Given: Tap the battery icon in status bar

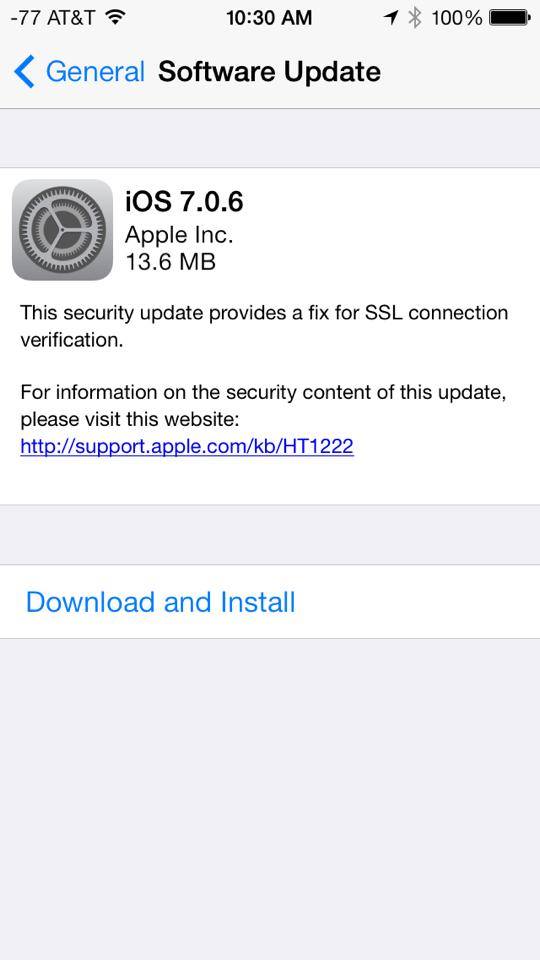Looking at the screenshot, I should click(509, 18).
